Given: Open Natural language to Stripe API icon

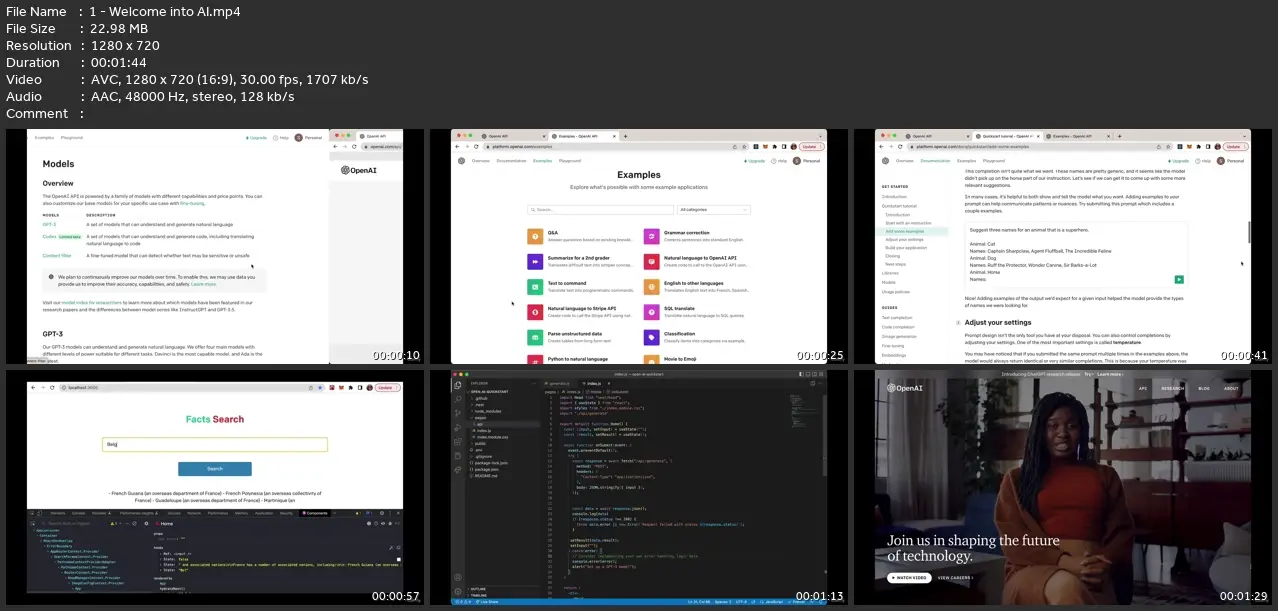Looking at the screenshot, I should (x=534, y=312).
